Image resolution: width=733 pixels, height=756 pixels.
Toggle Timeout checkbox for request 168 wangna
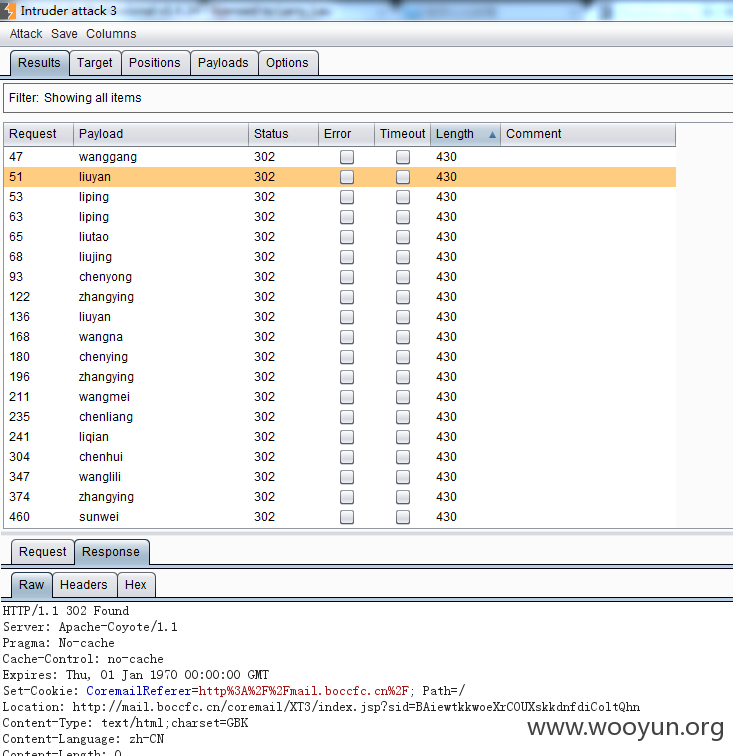(403, 337)
